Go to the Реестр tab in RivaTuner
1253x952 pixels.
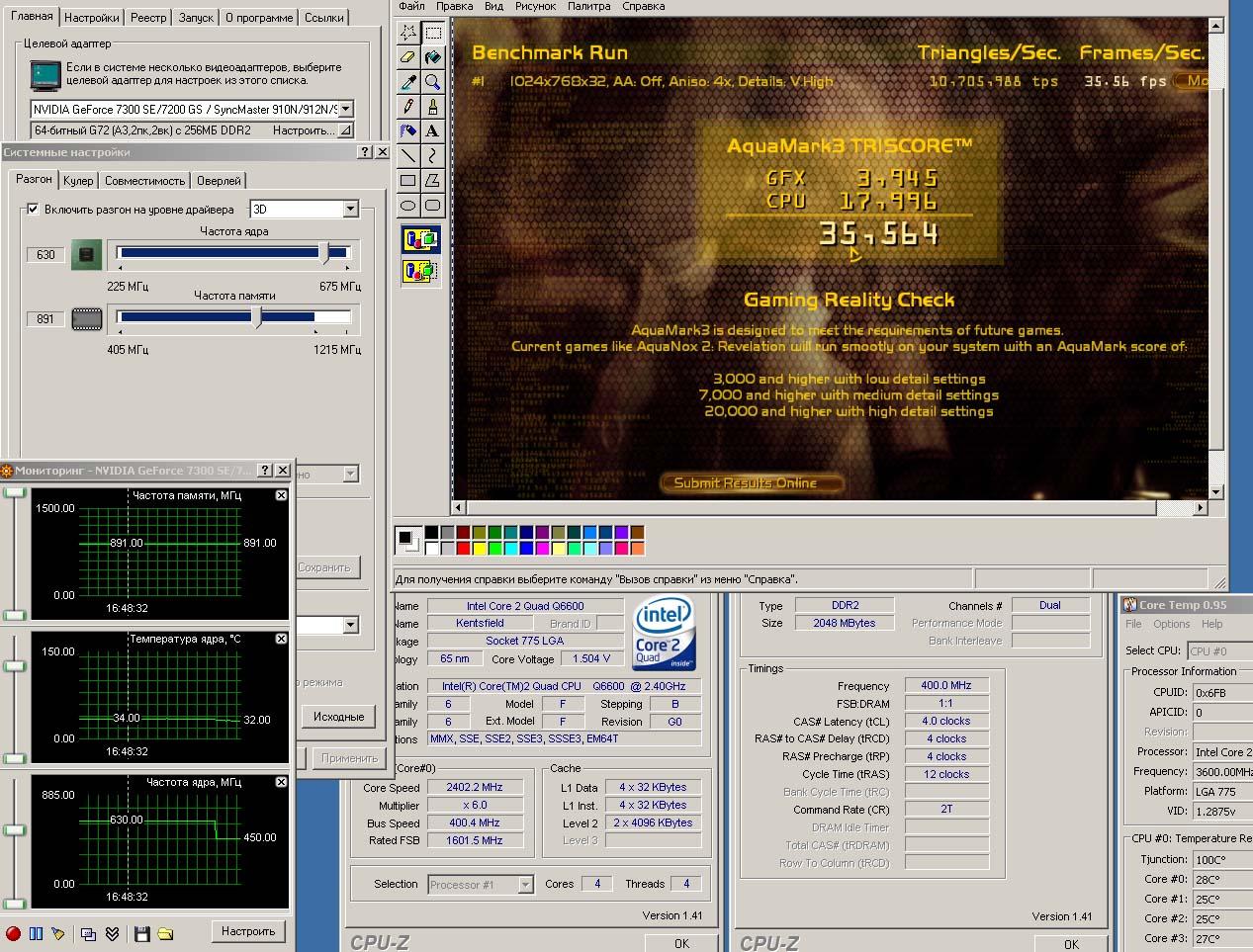148,18
